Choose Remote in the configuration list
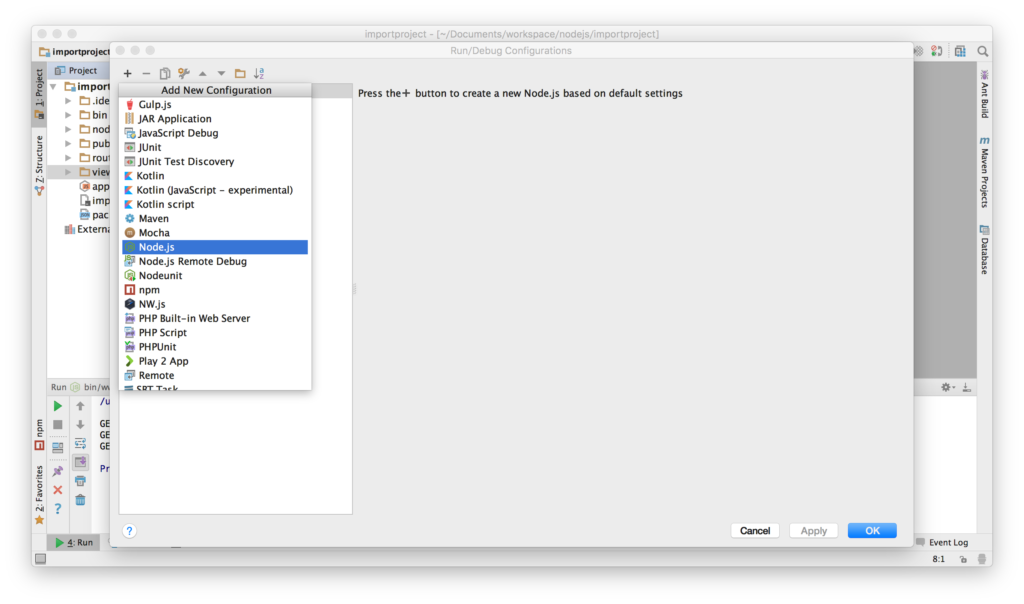 (215, 375)
